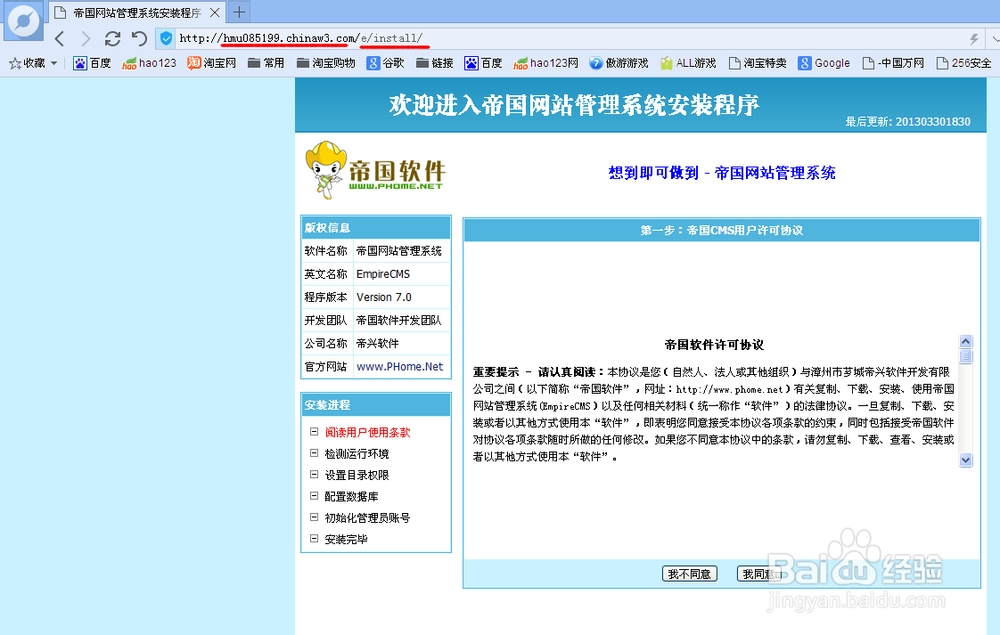
Task: Click the 帝国软件 logo image
Action: tap(375, 170)
